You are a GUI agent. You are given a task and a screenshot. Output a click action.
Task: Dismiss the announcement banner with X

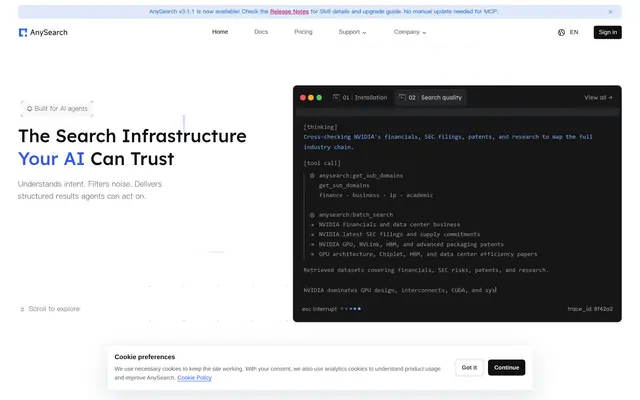coord(610,12)
